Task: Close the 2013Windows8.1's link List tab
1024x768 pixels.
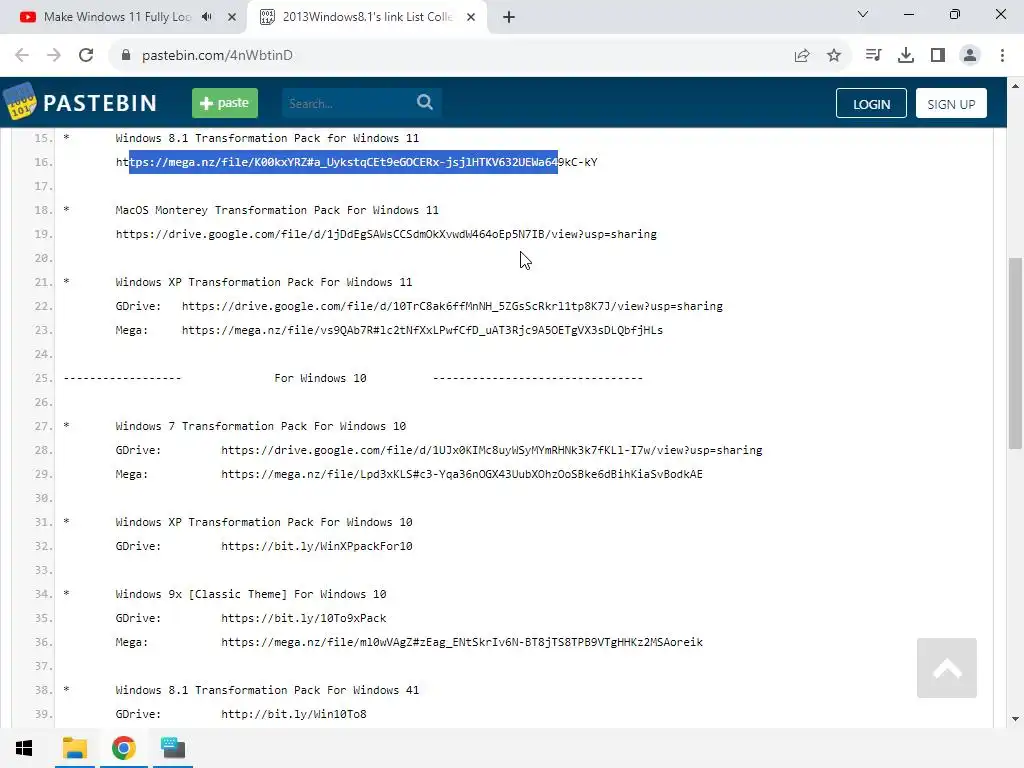Action: [471, 17]
